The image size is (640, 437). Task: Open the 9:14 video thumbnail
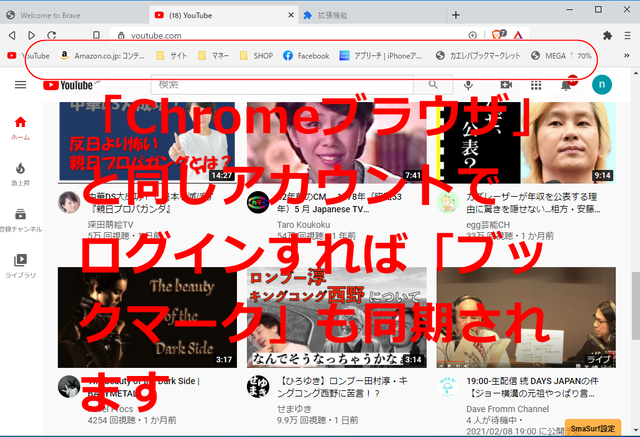point(526,142)
